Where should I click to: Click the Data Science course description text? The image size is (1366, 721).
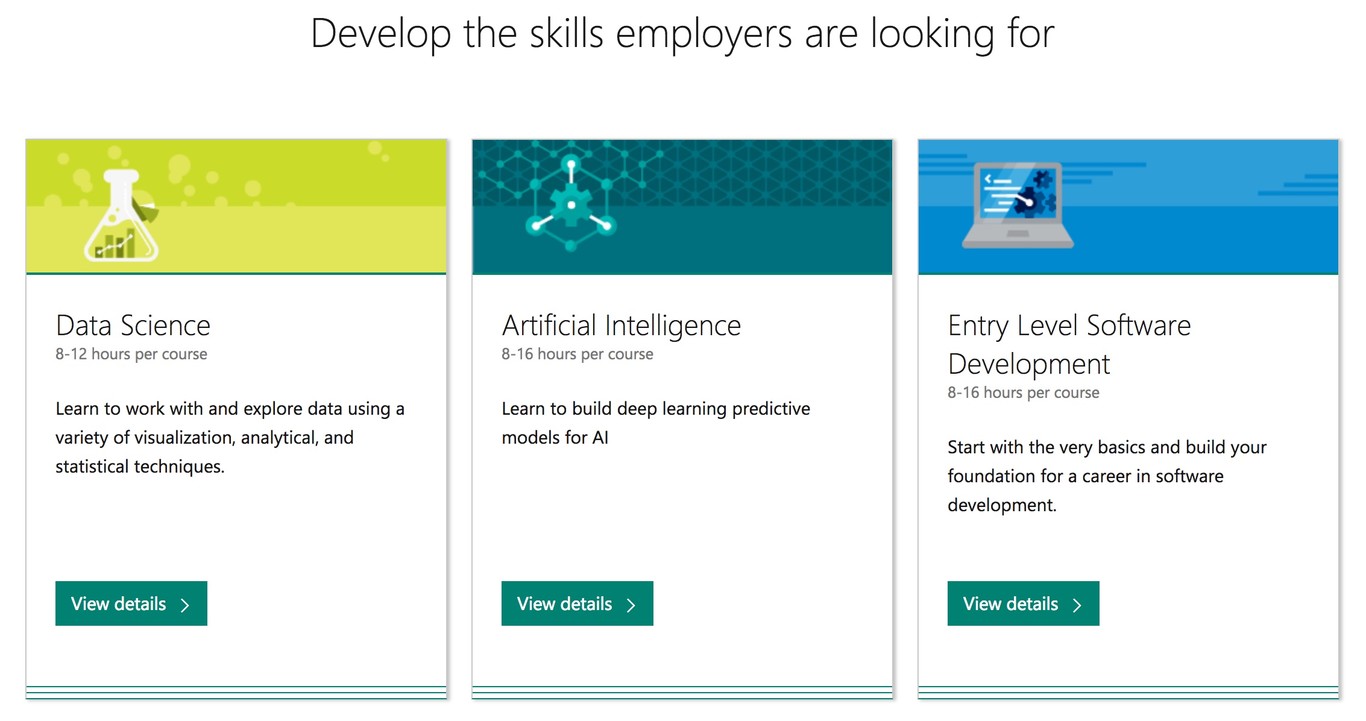coord(230,438)
